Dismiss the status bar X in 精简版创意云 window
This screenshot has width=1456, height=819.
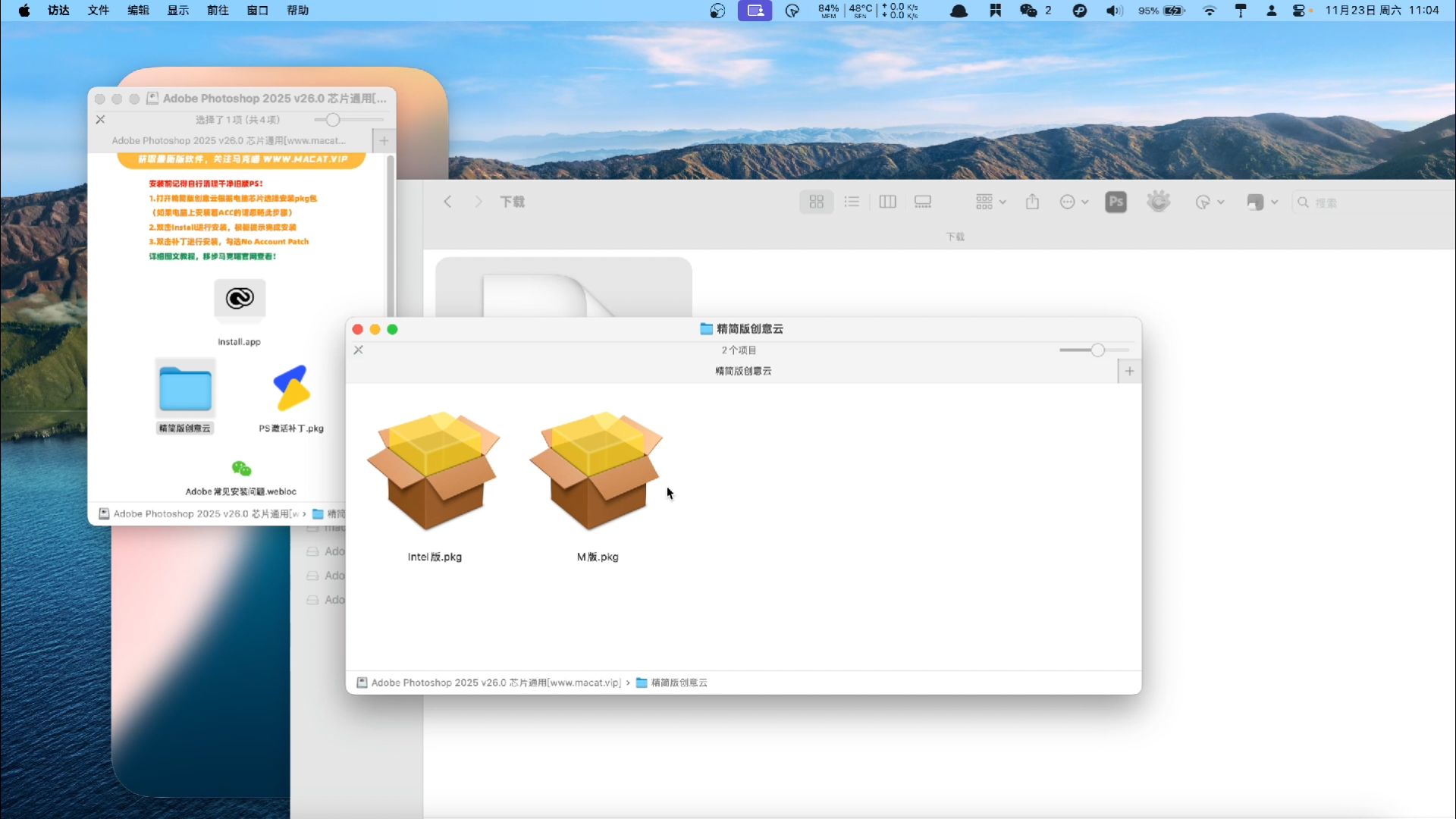[x=358, y=350]
